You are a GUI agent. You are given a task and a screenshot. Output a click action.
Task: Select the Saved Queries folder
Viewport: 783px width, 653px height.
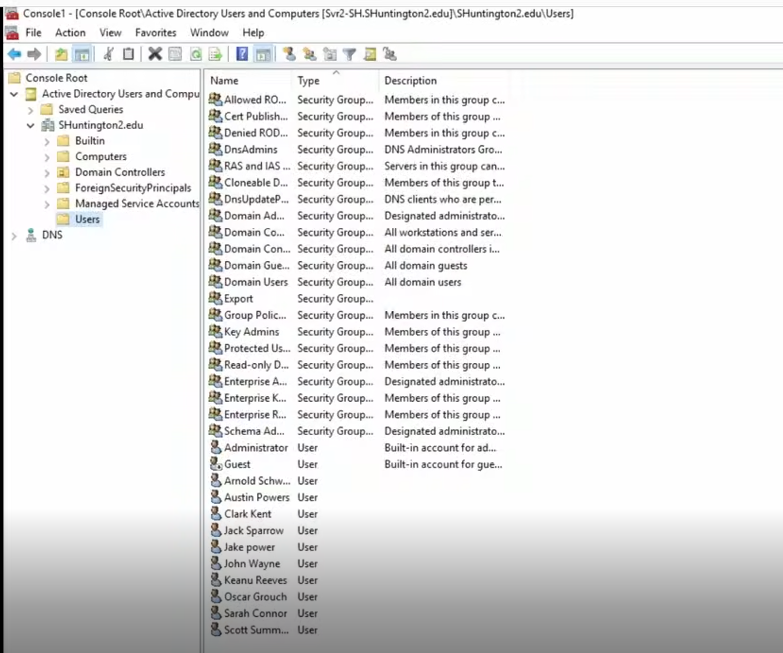90,109
